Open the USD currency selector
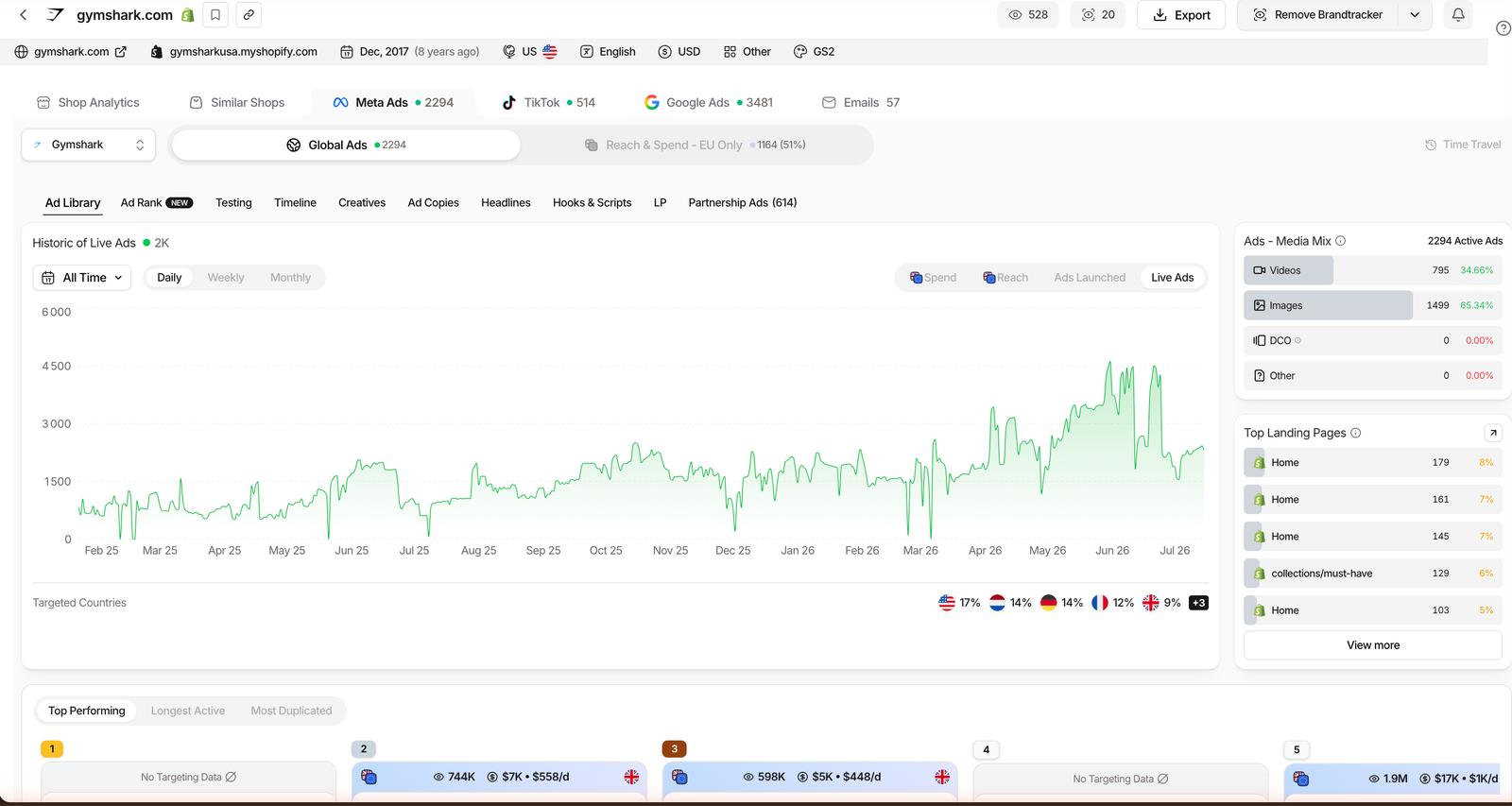 [679, 52]
